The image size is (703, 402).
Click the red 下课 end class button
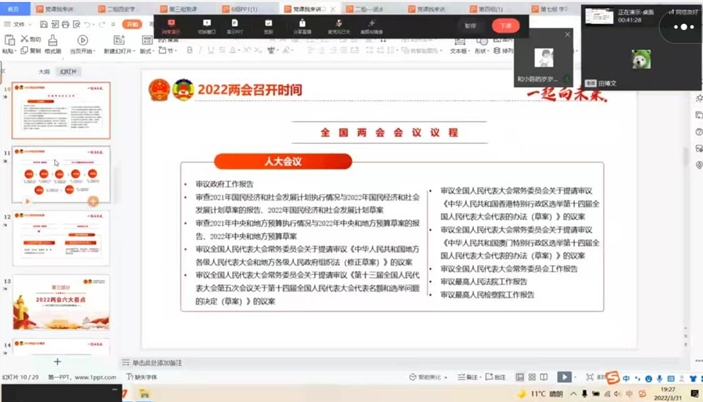(x=506, y=26)
